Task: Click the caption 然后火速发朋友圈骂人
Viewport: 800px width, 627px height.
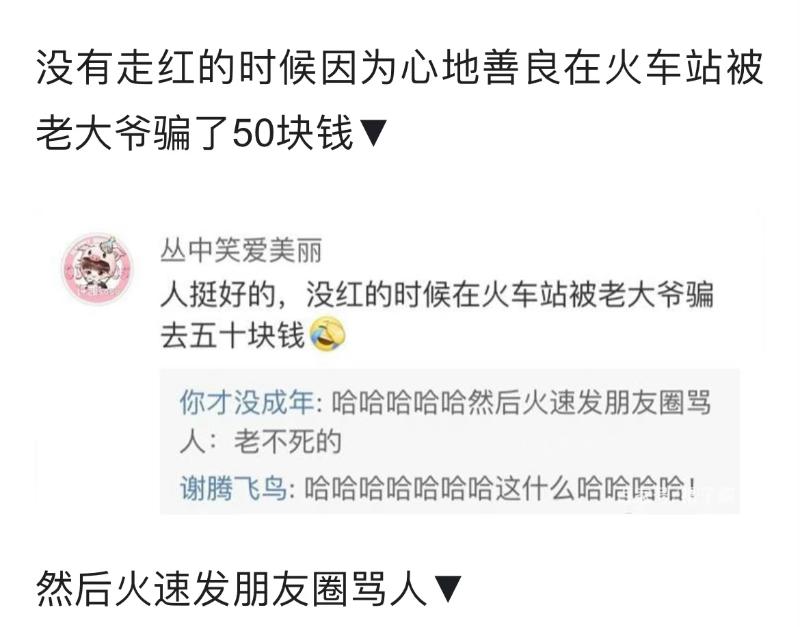Action: click(x=232, y=589)
